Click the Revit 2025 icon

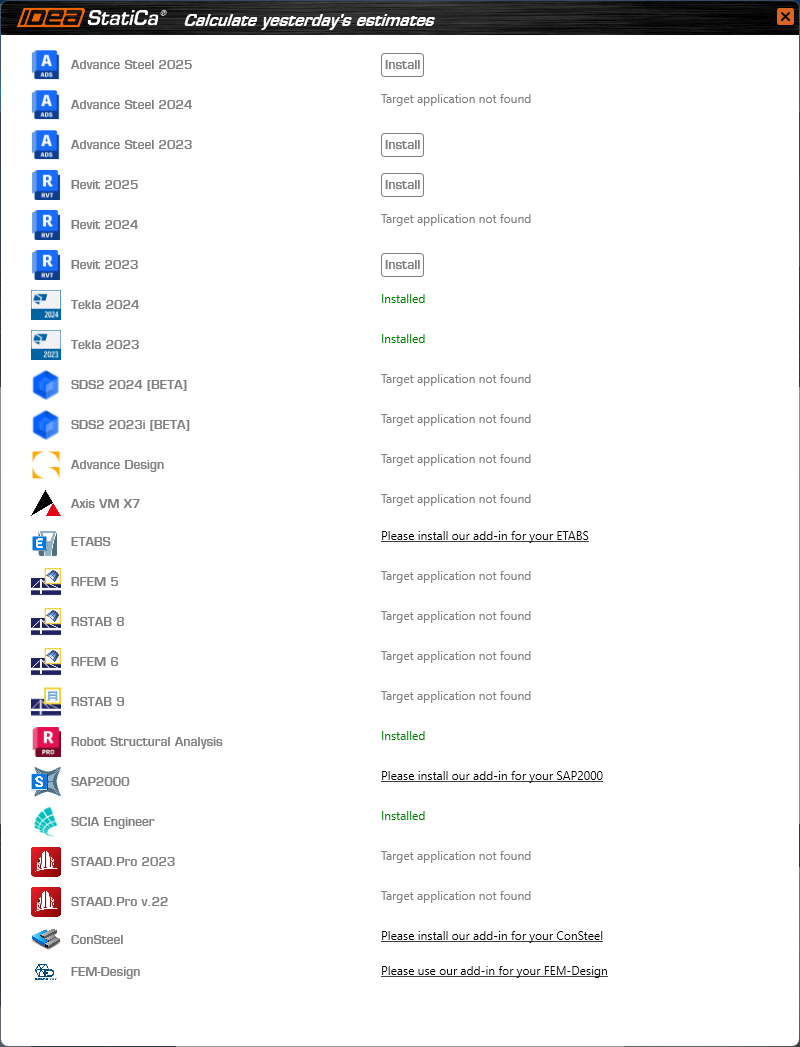(46, 185)
